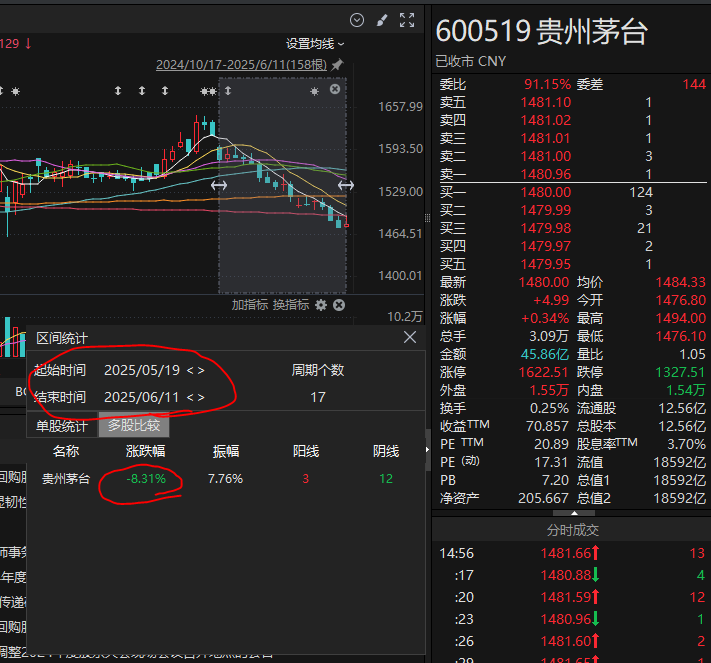
Task: Click the 净资产 205.667 value
Action: coord(543,498)
